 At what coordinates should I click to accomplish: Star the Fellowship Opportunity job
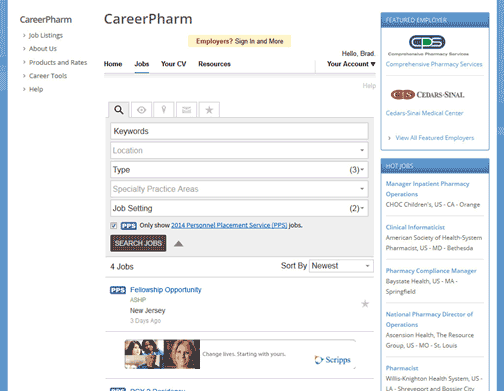pyautogui.click(x=365, y=304)
